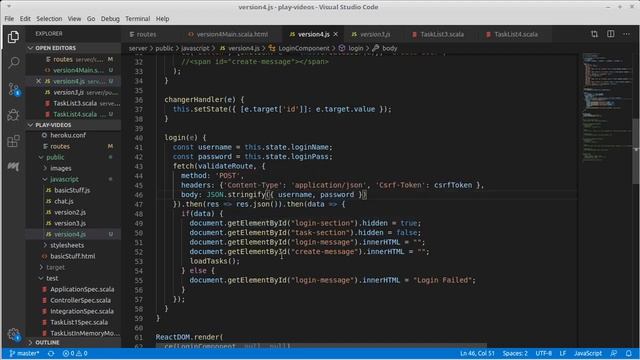Change the JavaScript language mode
This screenshot has height=360, width=640.
pos(588,353)
